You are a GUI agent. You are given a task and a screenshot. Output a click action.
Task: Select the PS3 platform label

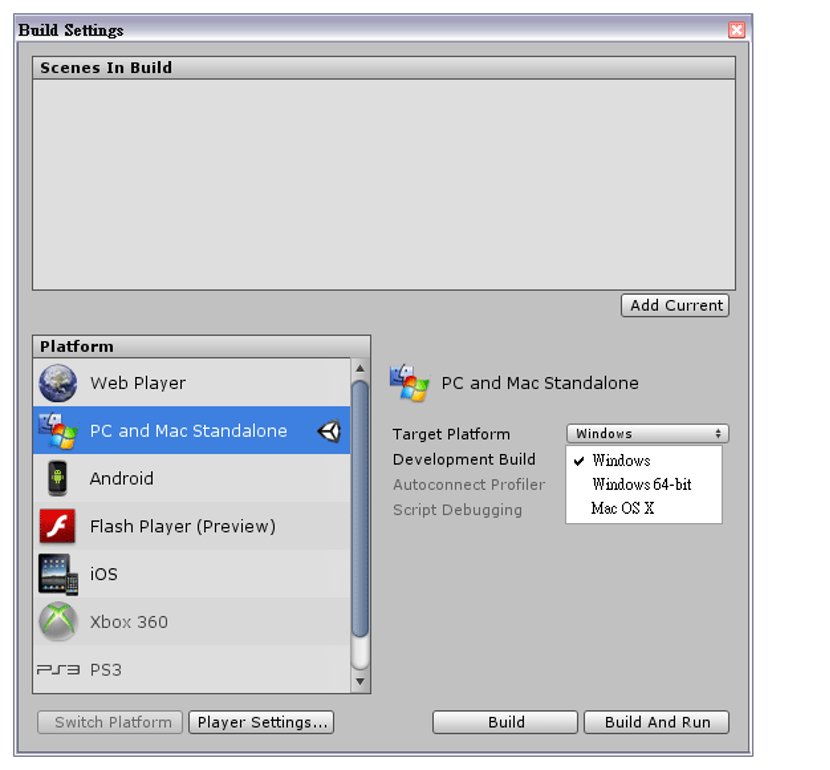click(106, 670)
